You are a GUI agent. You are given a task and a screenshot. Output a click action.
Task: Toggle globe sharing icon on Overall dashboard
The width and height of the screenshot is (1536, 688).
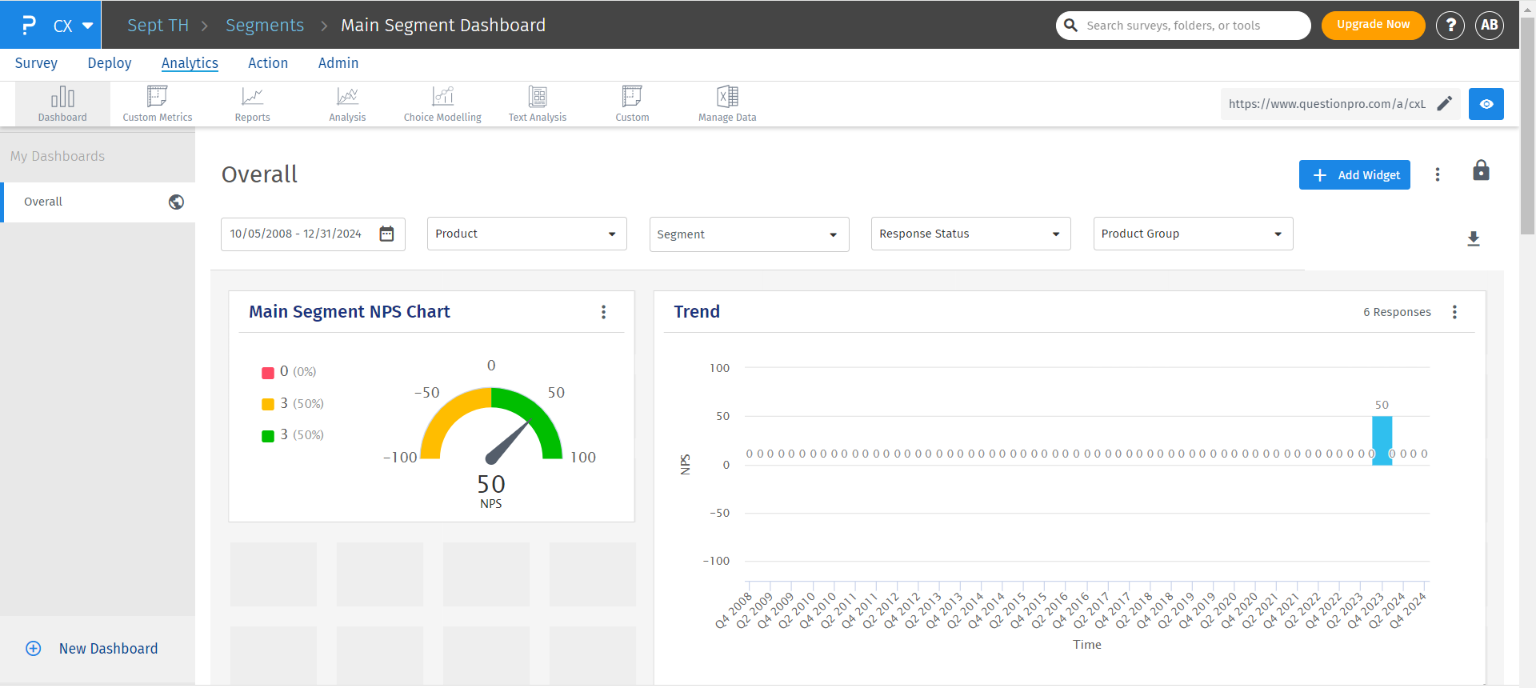point(176,202)
